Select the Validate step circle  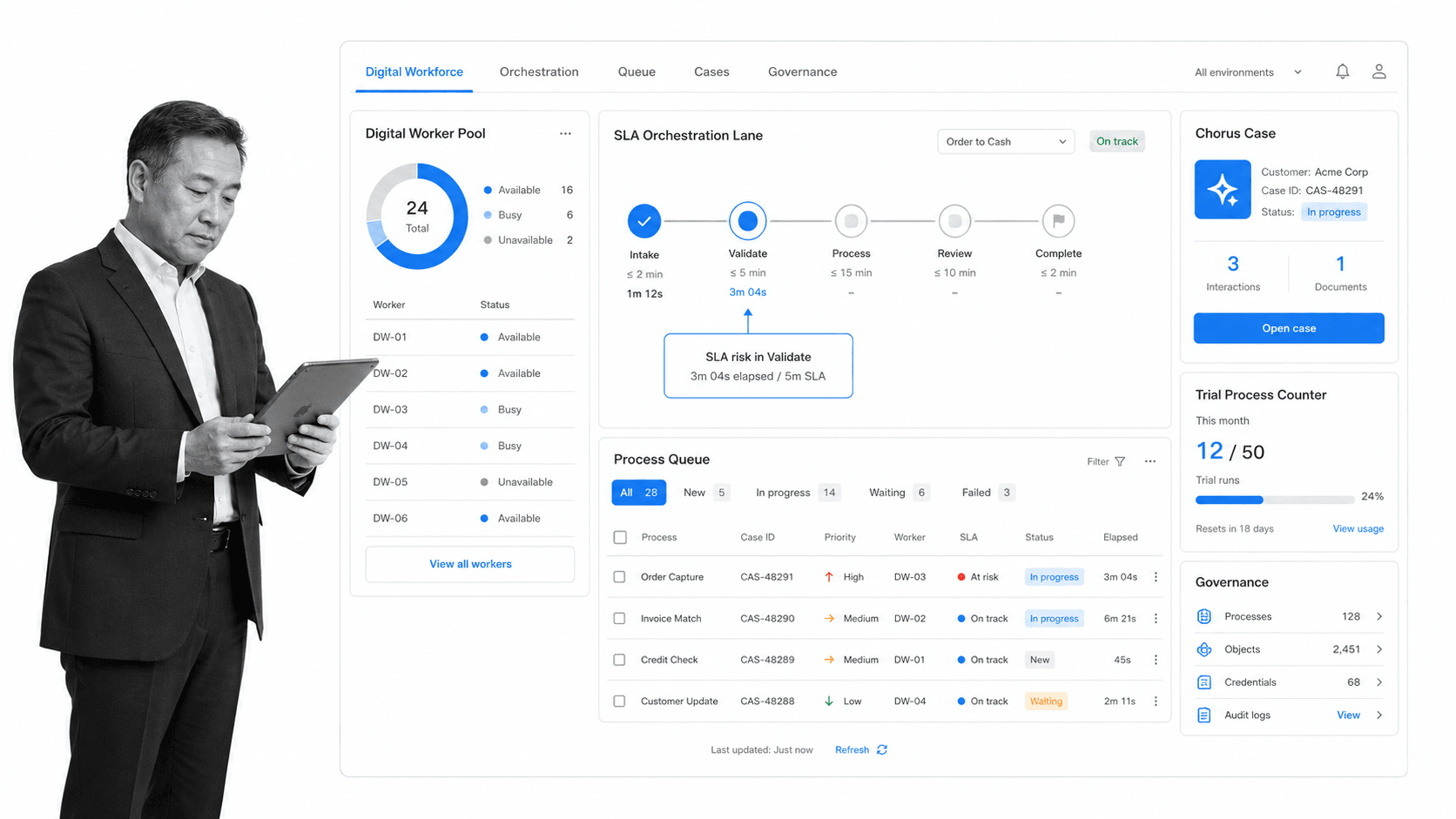(747, 221)
